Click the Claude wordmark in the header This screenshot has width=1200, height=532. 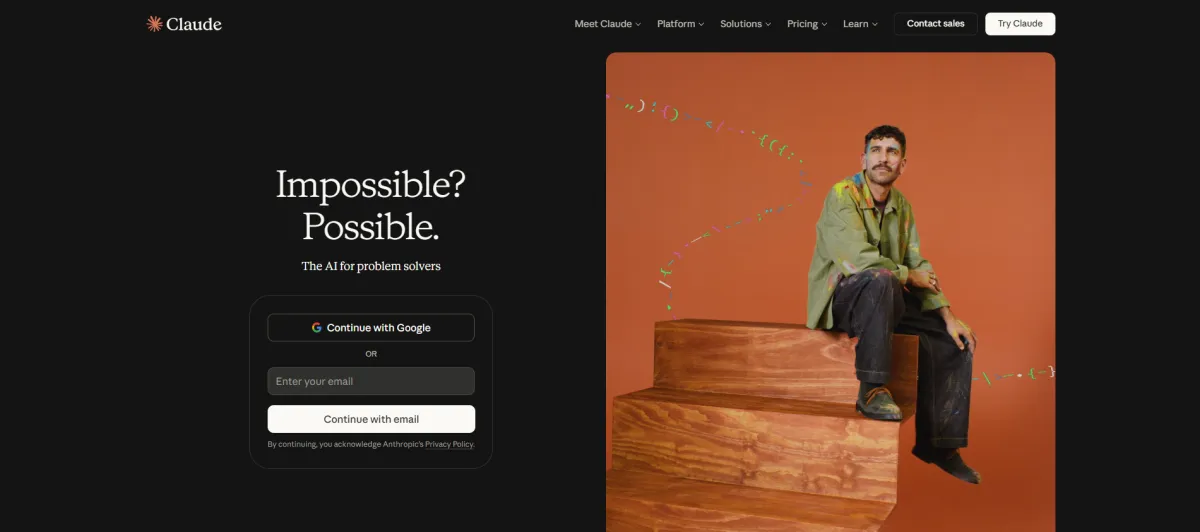194,24
